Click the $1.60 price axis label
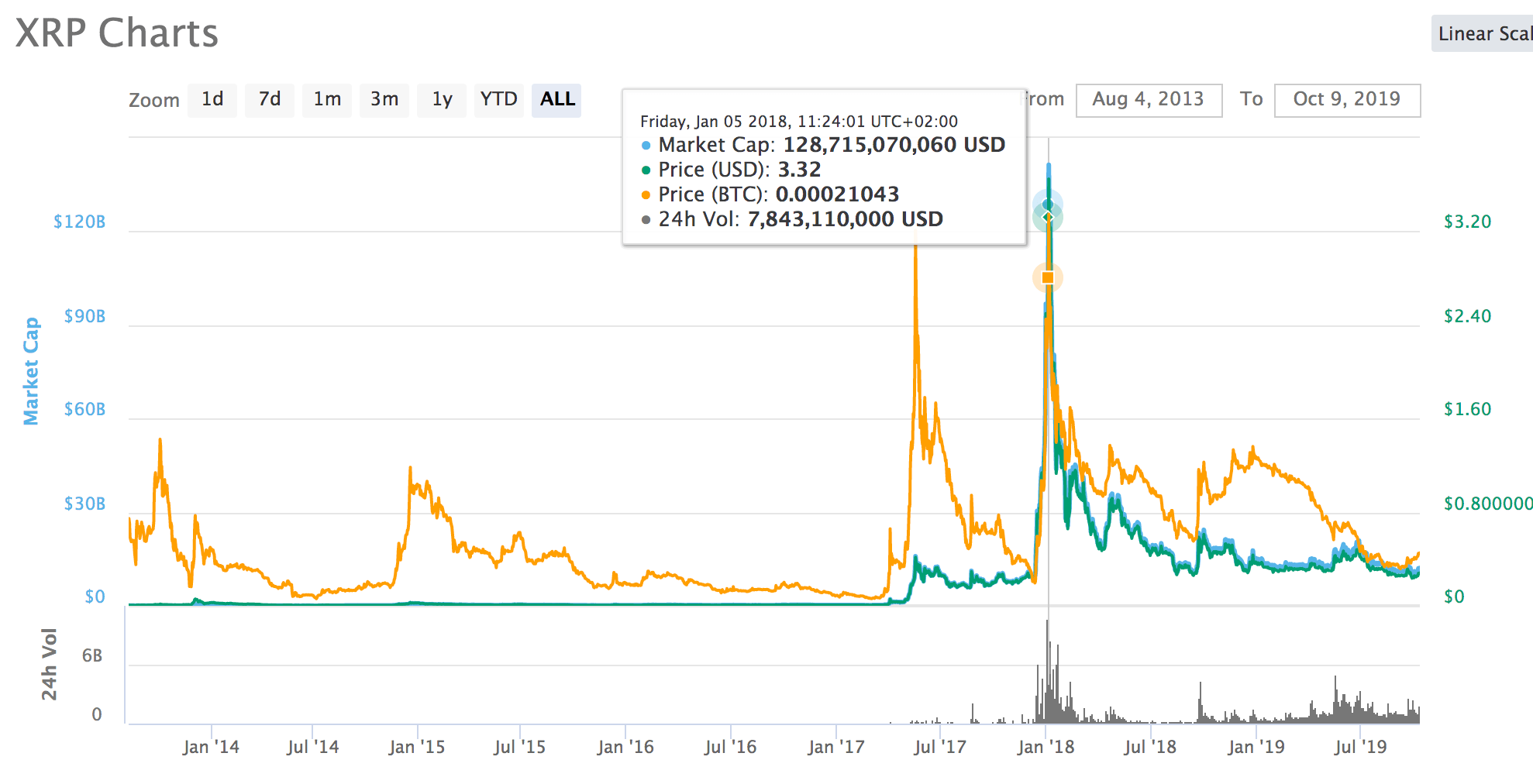Screen dimensions: 1533x784 (1467, 409)
